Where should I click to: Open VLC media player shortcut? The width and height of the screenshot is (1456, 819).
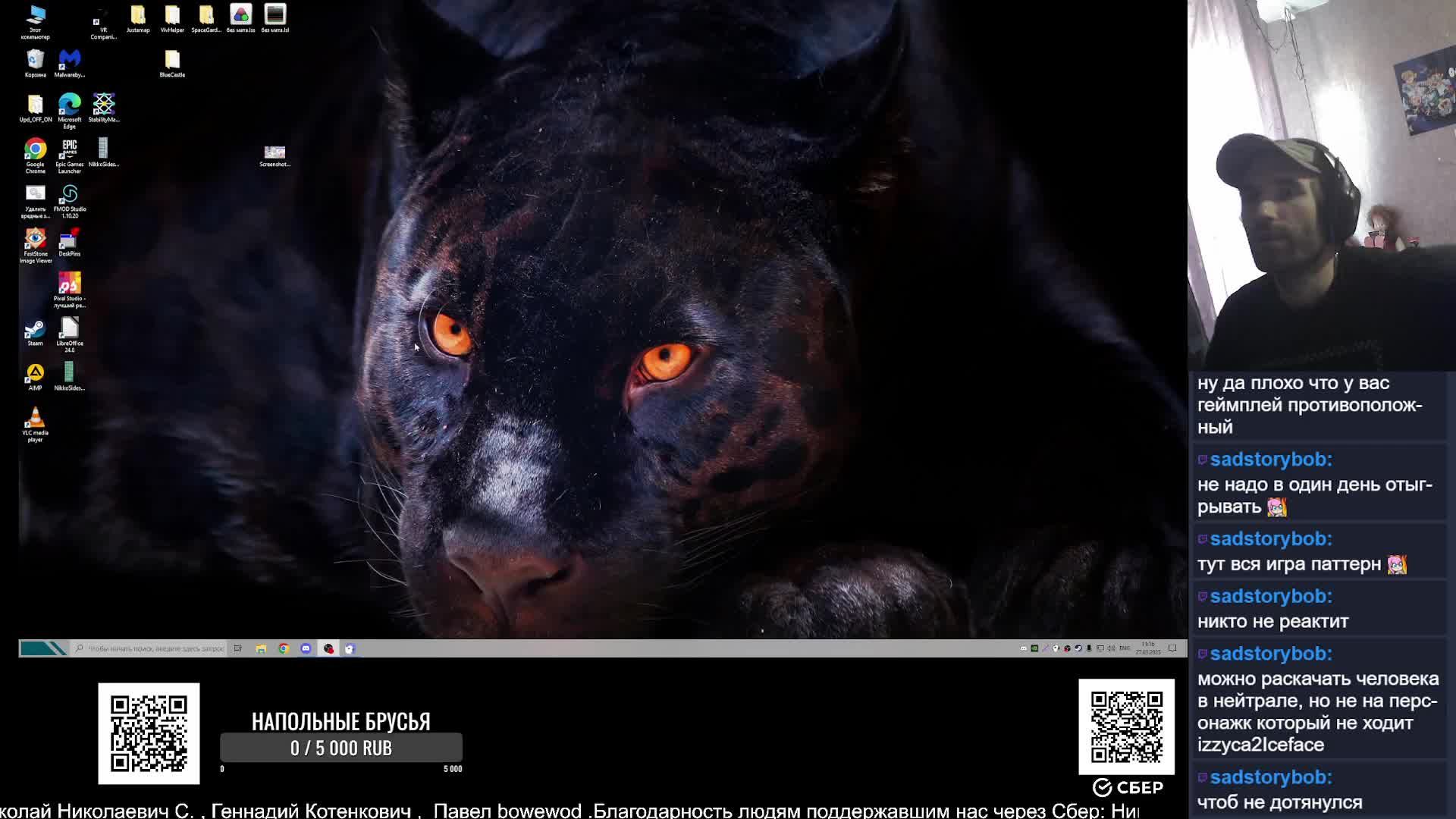point(35,419)
